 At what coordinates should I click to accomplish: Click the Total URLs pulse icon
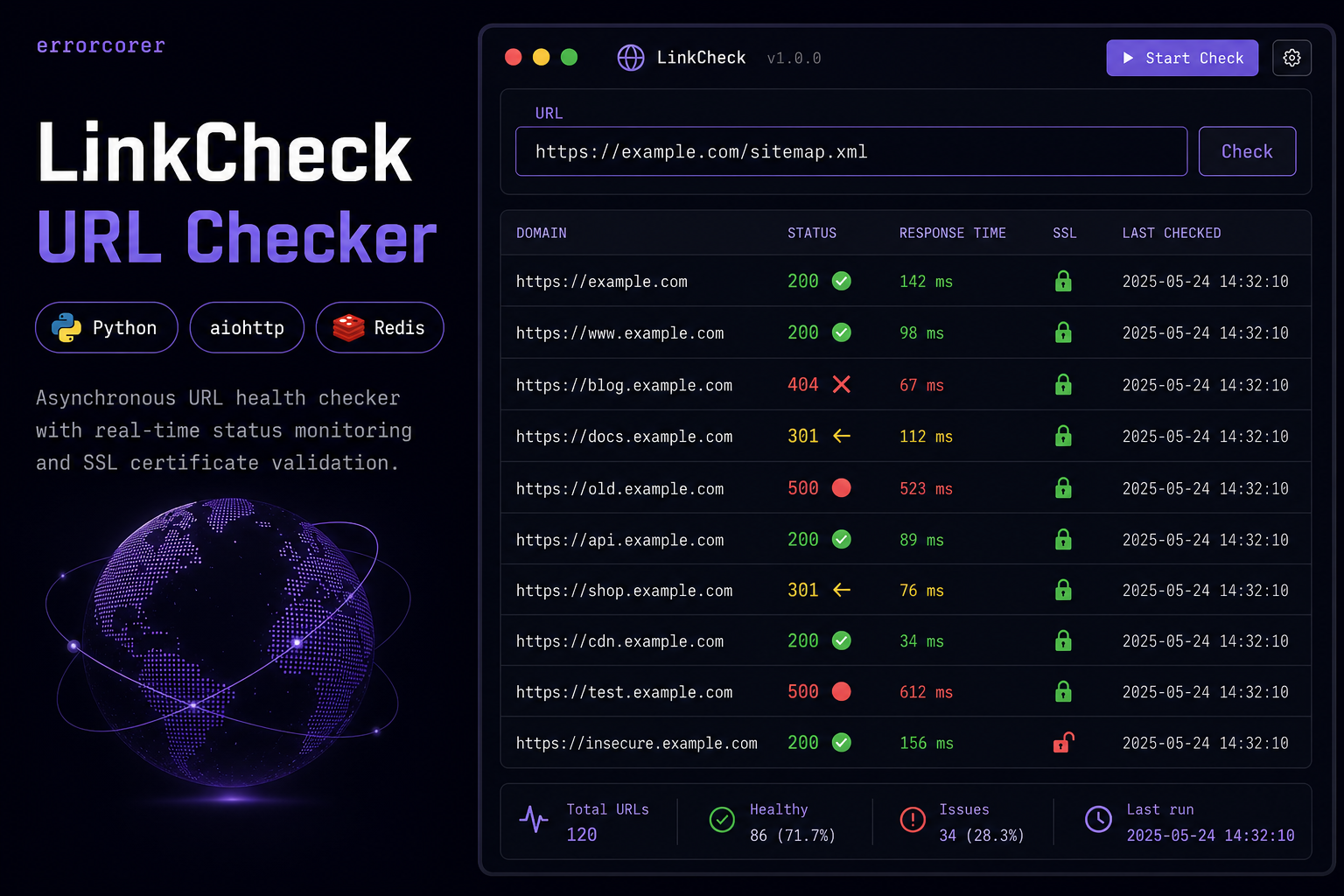(x=534, y=819)
